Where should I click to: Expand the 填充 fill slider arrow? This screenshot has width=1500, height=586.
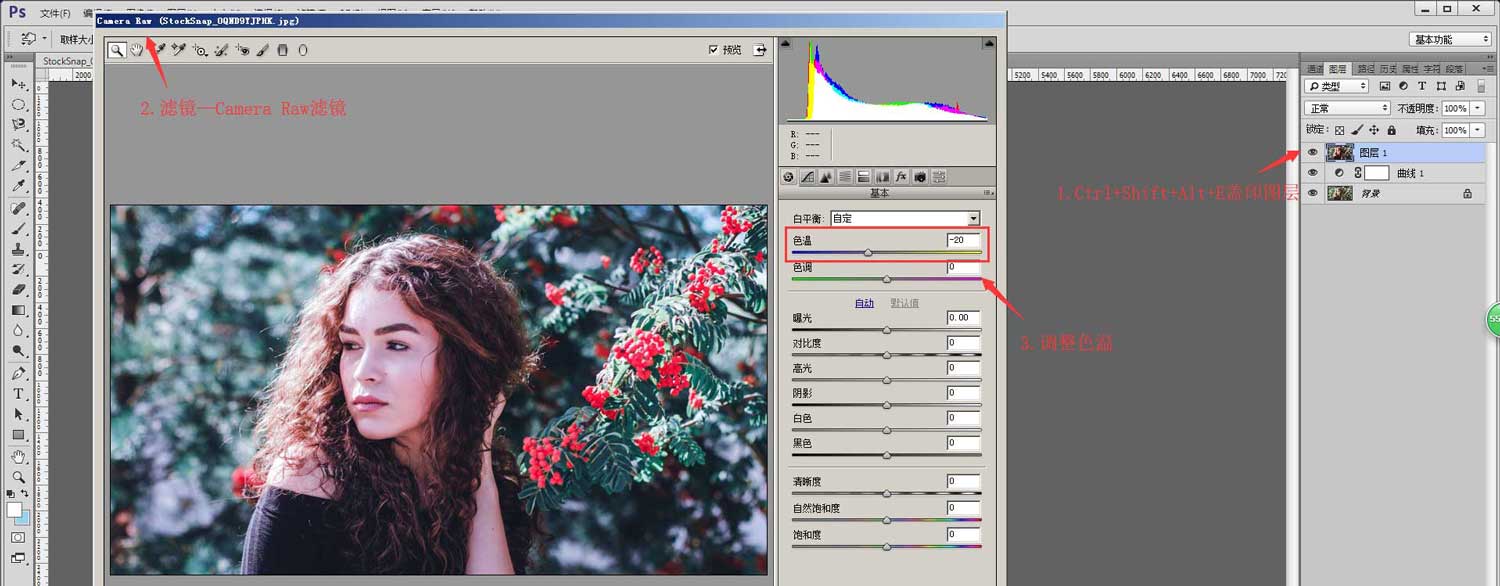click(1478, 130)
